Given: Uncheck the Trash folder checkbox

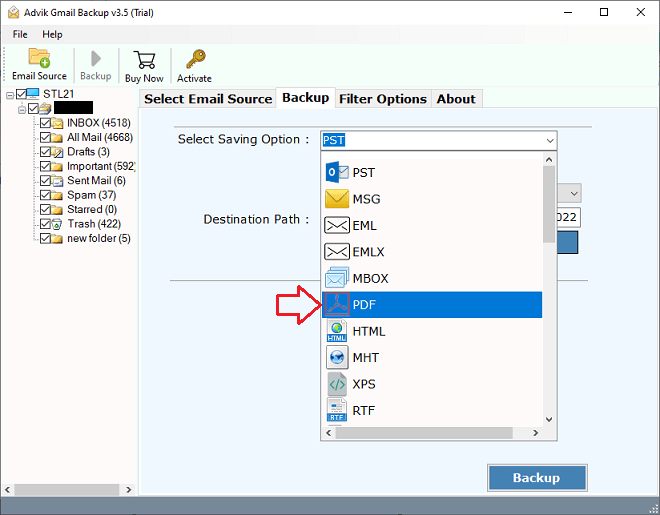Looking at the screenshot, I should click(x=45, y=224).
